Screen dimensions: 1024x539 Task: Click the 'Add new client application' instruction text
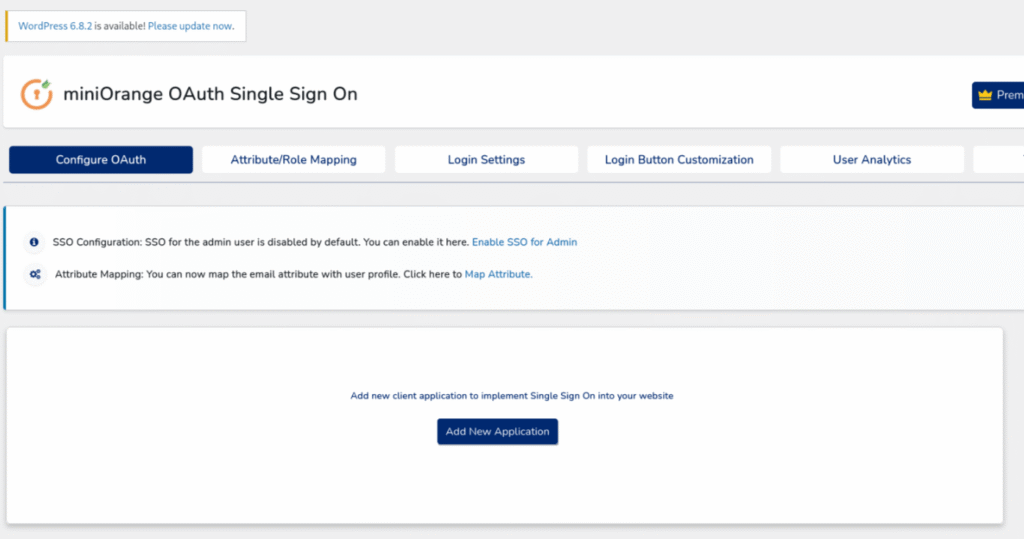(512, 396)
